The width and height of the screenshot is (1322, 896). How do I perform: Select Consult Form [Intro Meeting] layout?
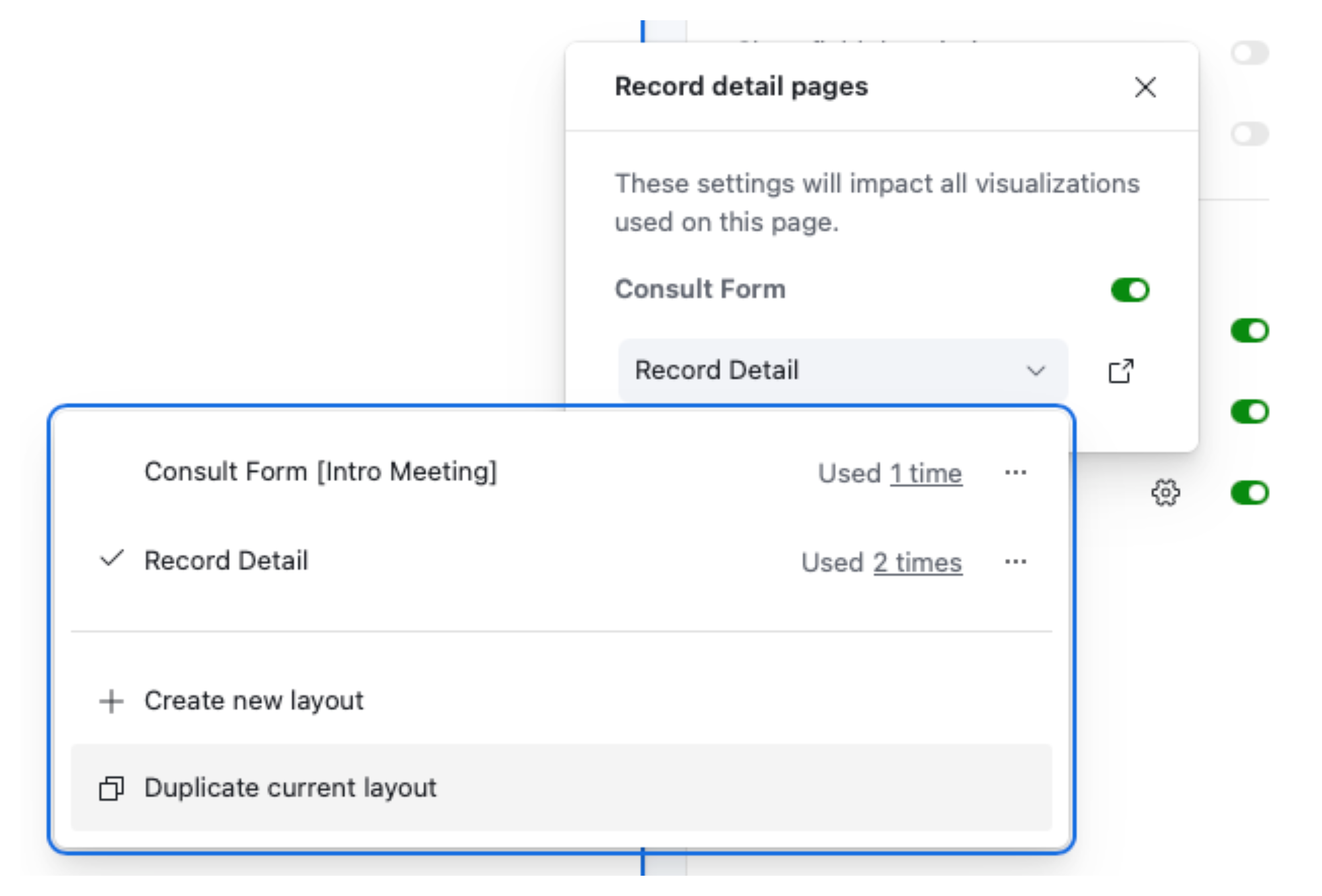click(320, 471)
